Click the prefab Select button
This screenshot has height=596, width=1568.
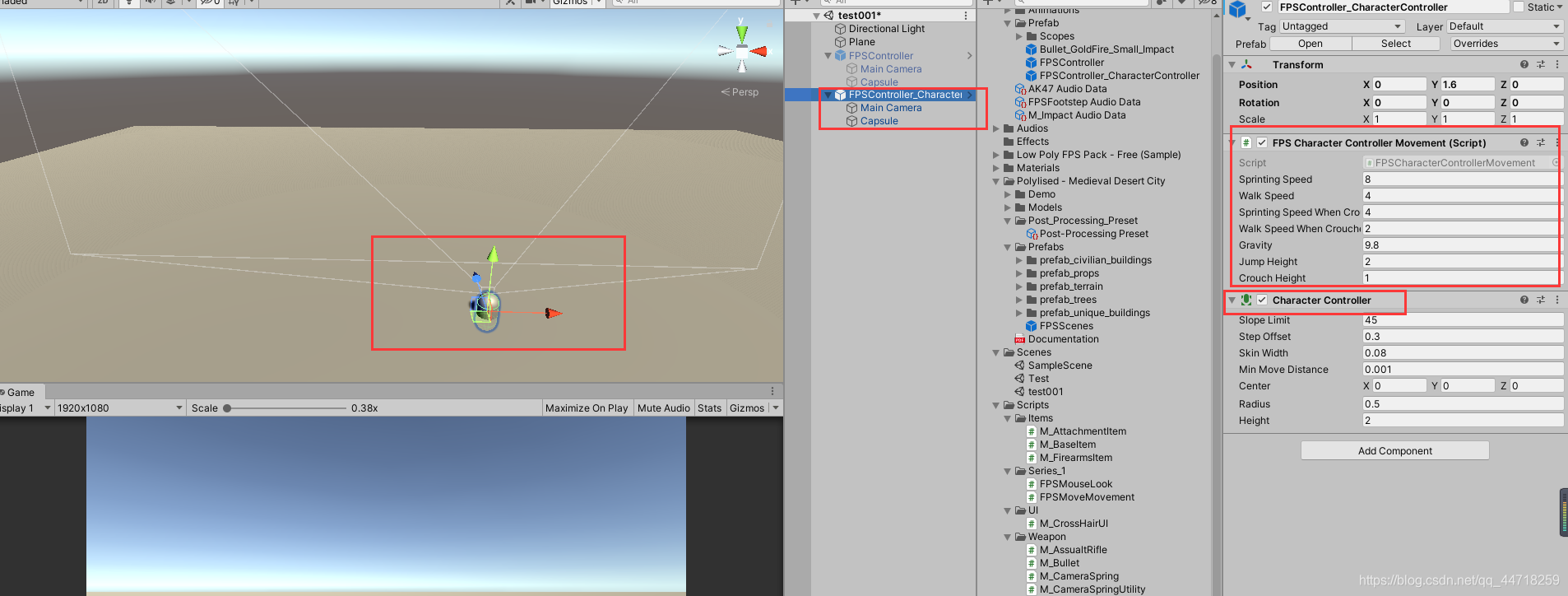(1396, 44)
